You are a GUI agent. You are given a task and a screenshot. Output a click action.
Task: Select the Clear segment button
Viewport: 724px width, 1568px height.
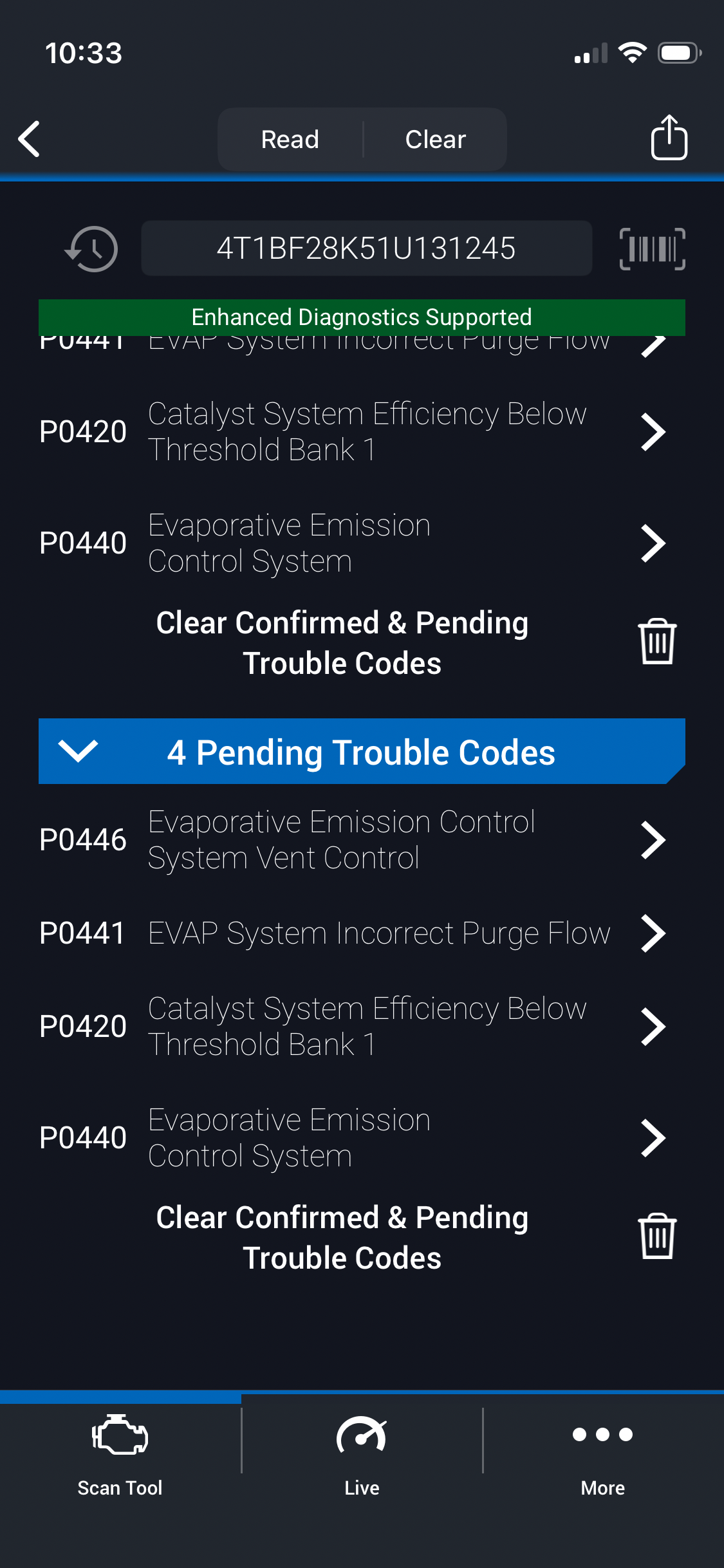click(435, 139)
